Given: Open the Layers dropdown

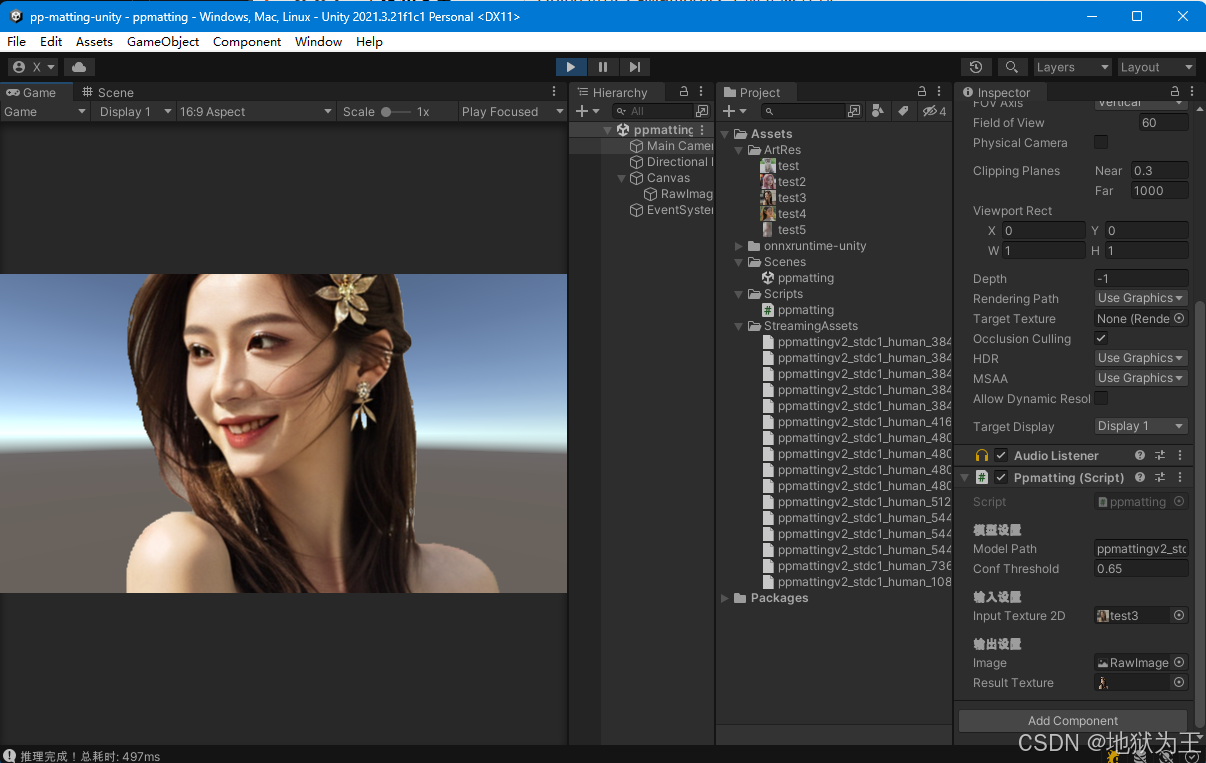Looking at the screenshot, I should tap(1072, 67).
